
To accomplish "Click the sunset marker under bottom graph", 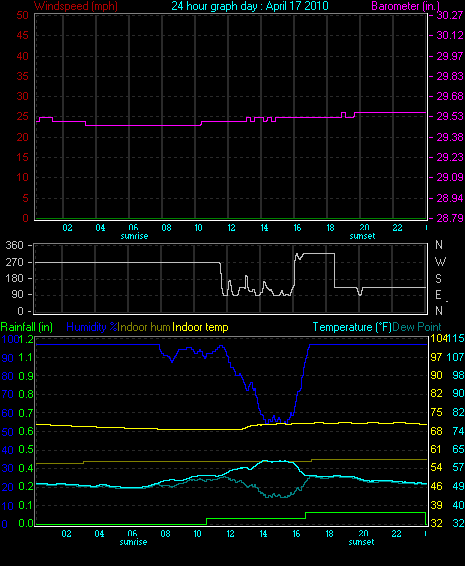I will click(361, 542).
